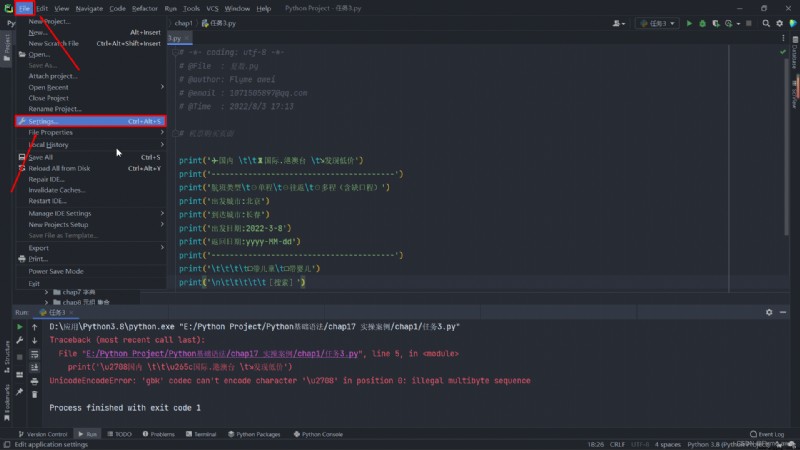Click up arrow in Run panel gutter
Image resolution: width=800 pixels, height=450 pixels.
click(x=35, y=327)
